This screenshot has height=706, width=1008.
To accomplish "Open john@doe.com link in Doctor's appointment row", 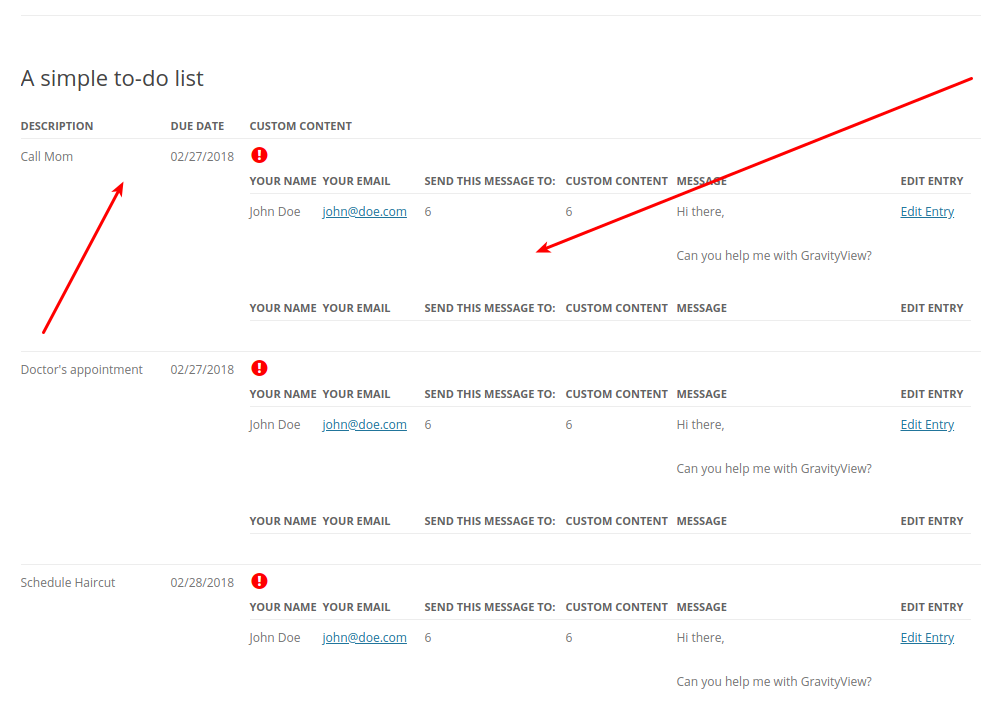I will click(x=364, y=424).
